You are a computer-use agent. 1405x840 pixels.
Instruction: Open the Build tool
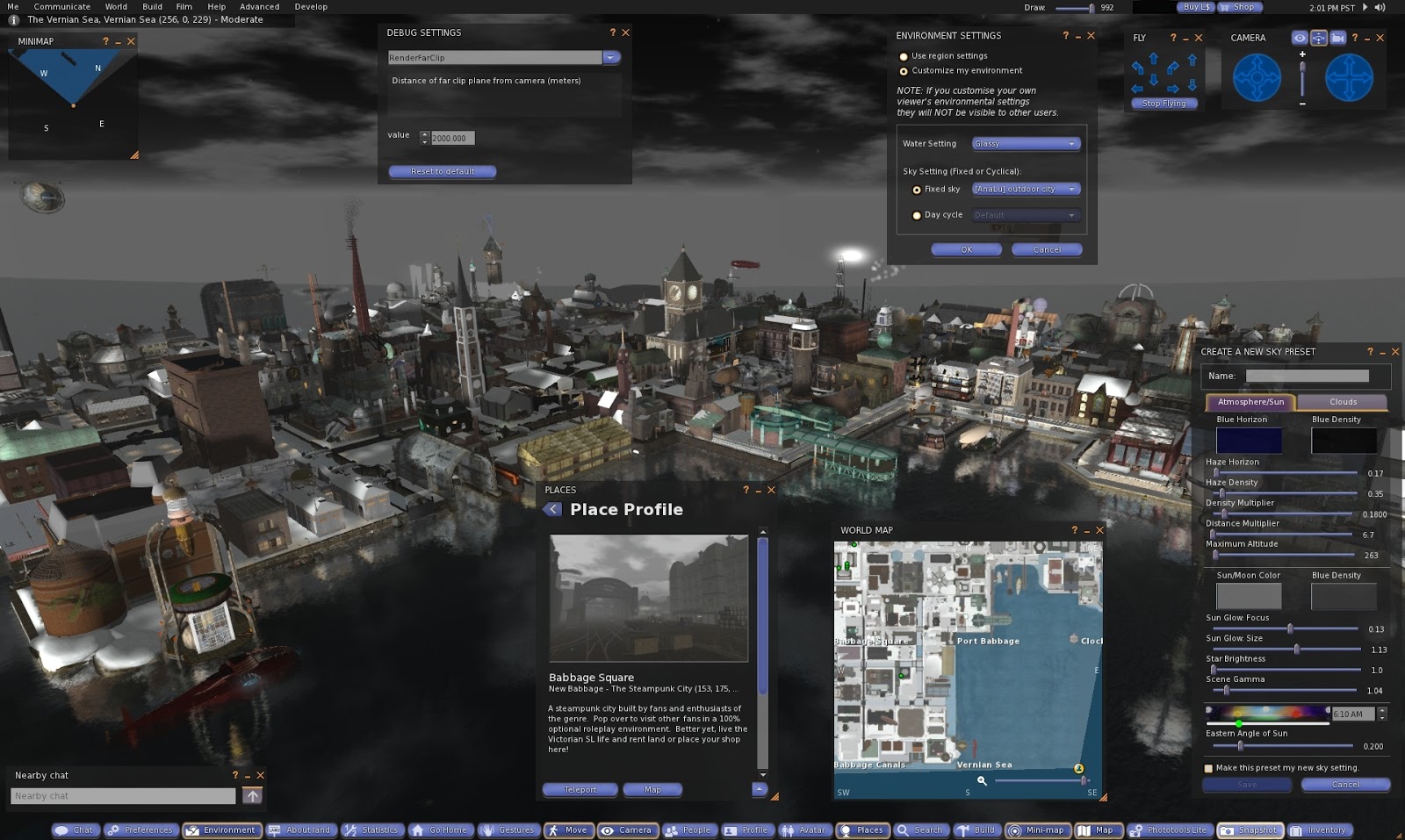pyautogui.click(x=977, y=829)
